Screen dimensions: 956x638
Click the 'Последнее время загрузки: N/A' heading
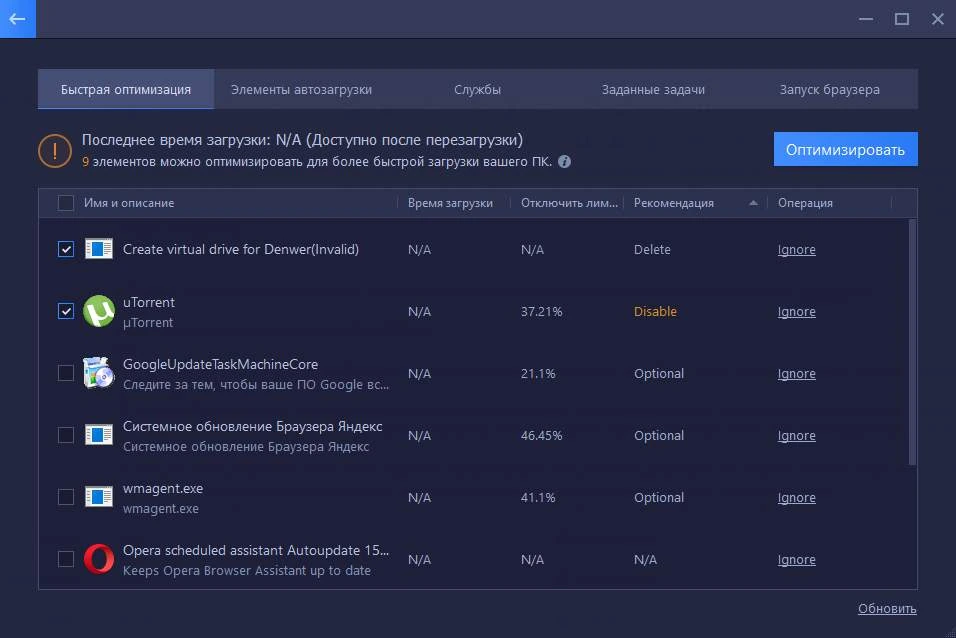302,140
